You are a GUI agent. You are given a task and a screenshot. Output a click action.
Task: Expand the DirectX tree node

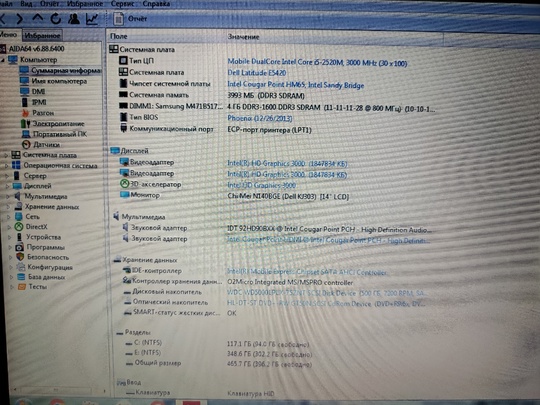(x=9, y=227)
